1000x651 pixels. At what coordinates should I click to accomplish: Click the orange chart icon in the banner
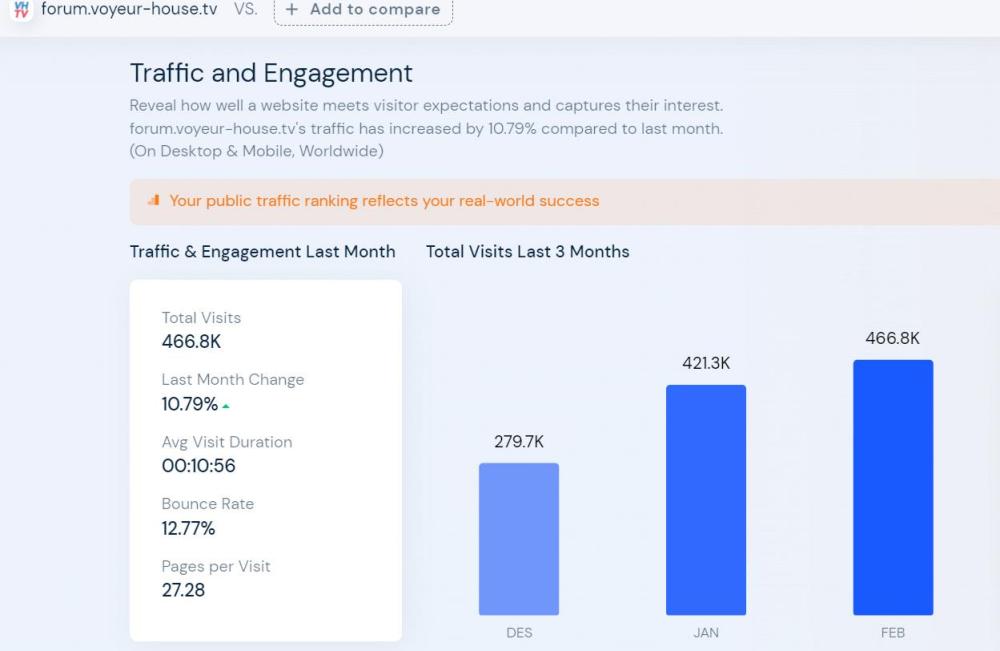coord(153,200)
